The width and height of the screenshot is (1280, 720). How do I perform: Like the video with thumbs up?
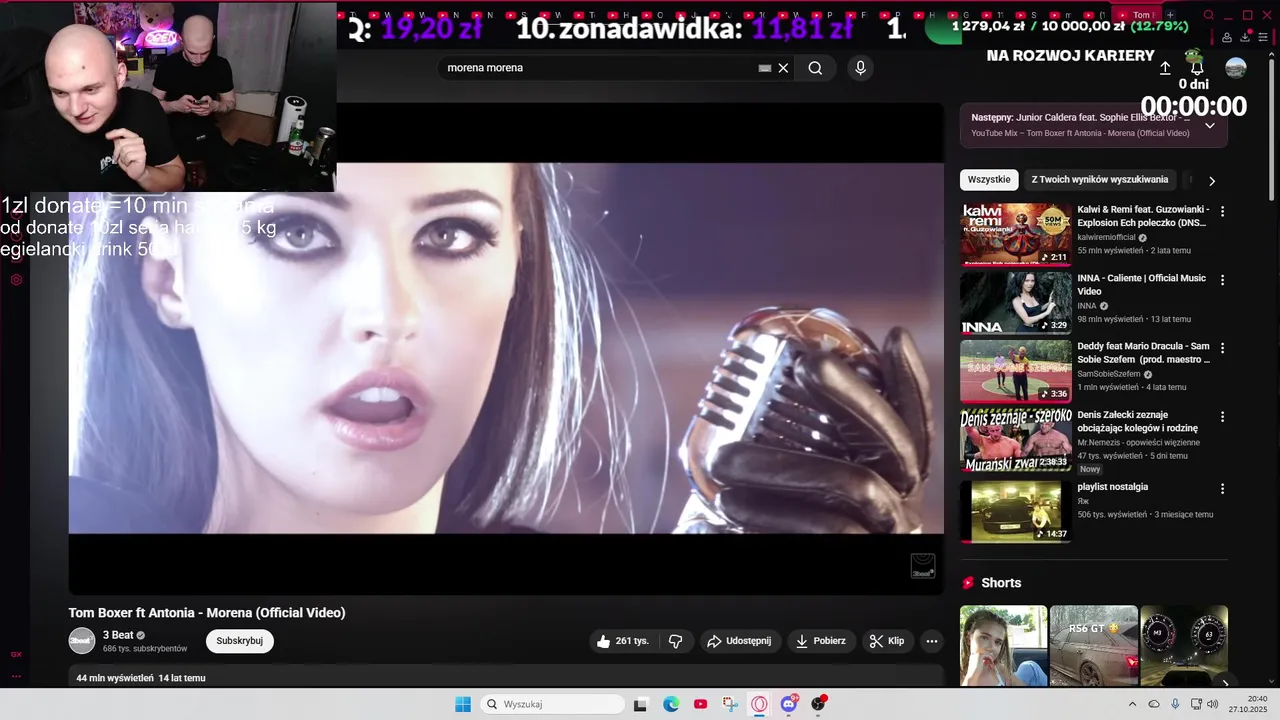[x=622, y=641]
